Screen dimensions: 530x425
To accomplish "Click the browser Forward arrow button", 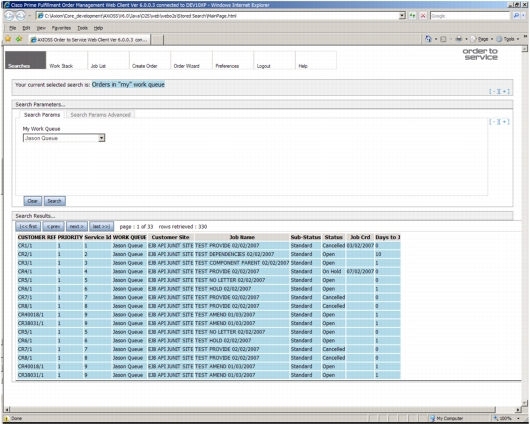I will tap(21, 16).
